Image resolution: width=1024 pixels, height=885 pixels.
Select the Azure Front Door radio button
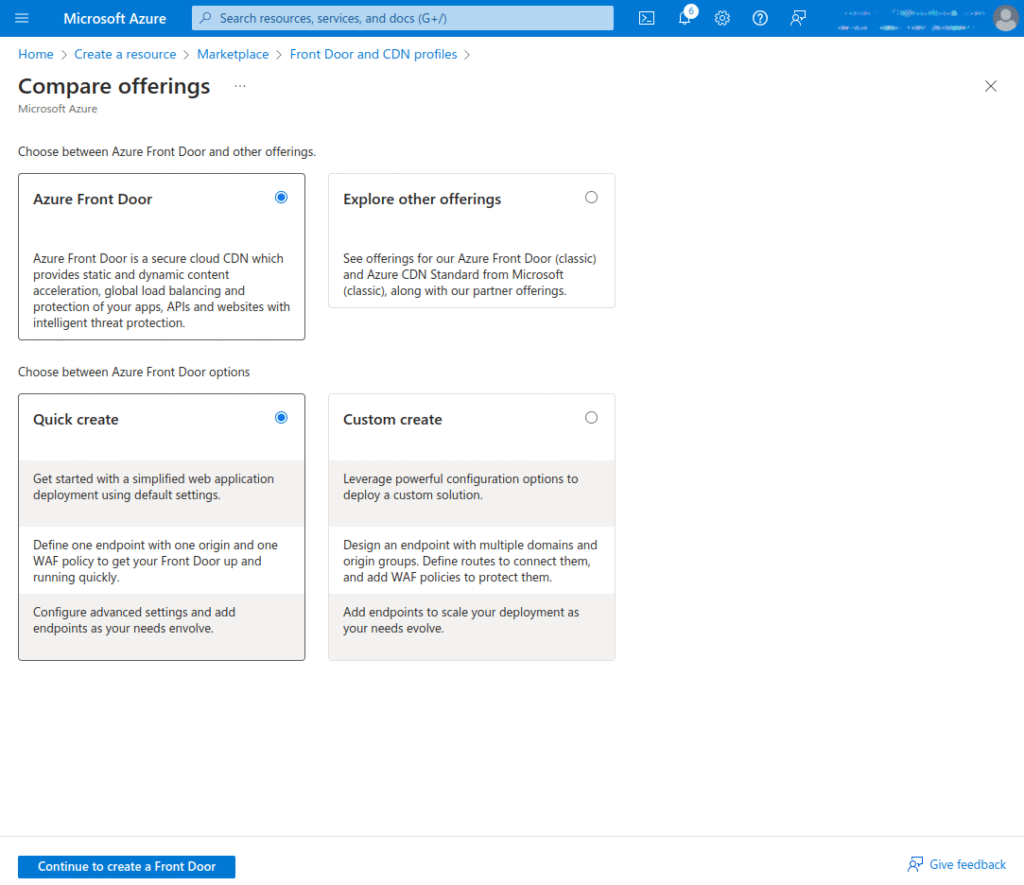point(281,197)
